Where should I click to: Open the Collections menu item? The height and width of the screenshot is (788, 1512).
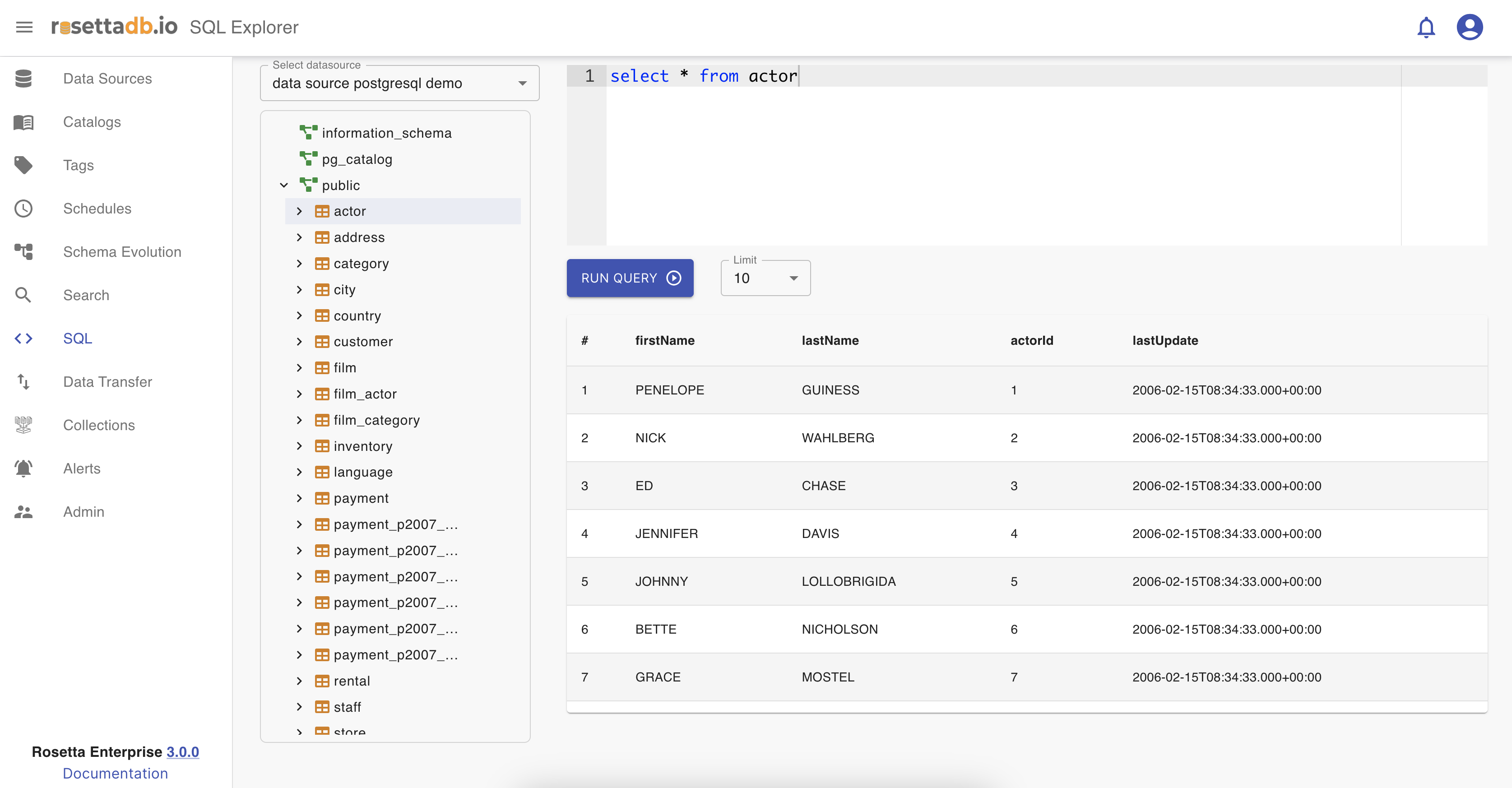tap(98, 426)
